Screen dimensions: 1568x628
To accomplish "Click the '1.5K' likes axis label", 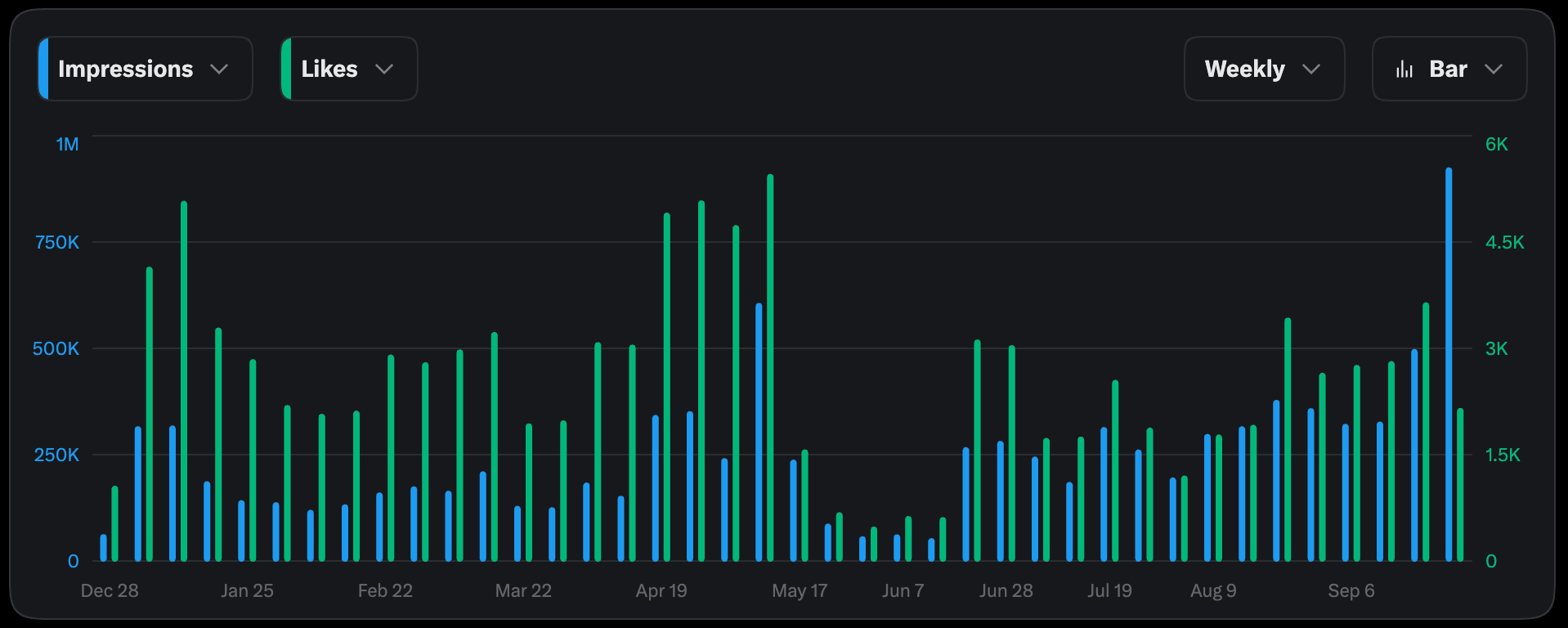I will [x=1503, y=455].
